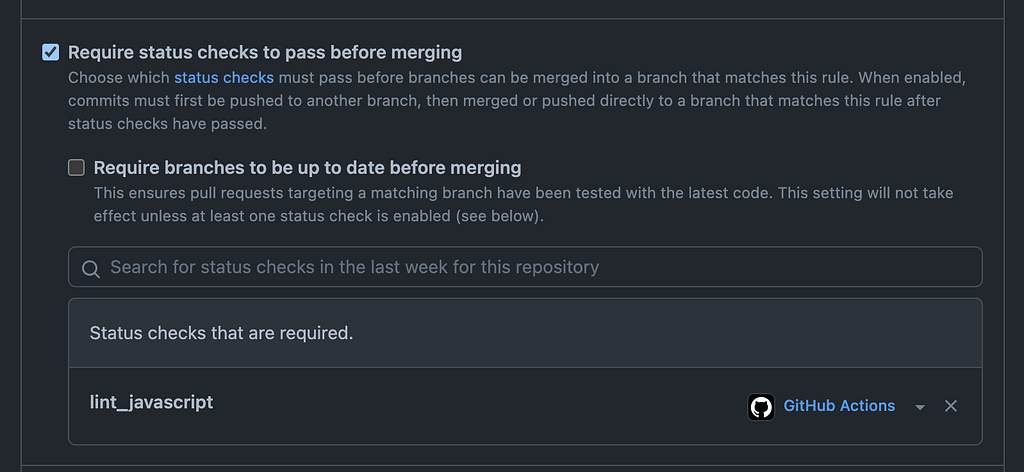The width and height of the screenshot is (1024, 472).
Task: Toggle via the "Require status checks to pass before merging" label
Action: click(x=265, y=52)
